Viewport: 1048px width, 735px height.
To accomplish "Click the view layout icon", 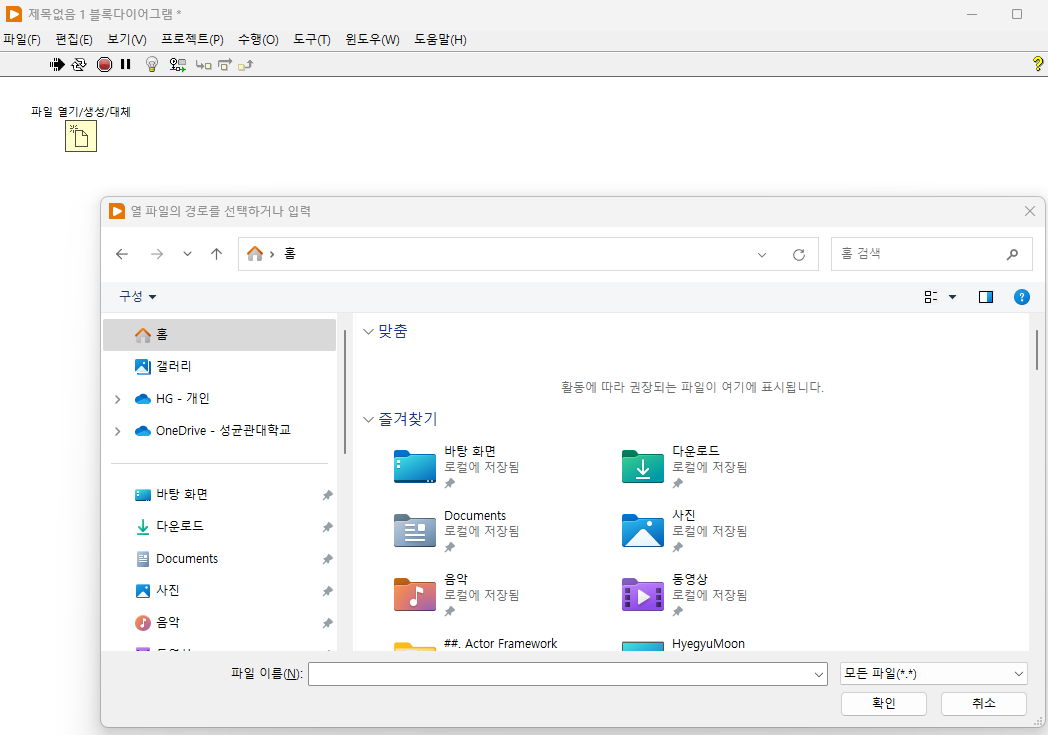I will [x=930, y=297].
